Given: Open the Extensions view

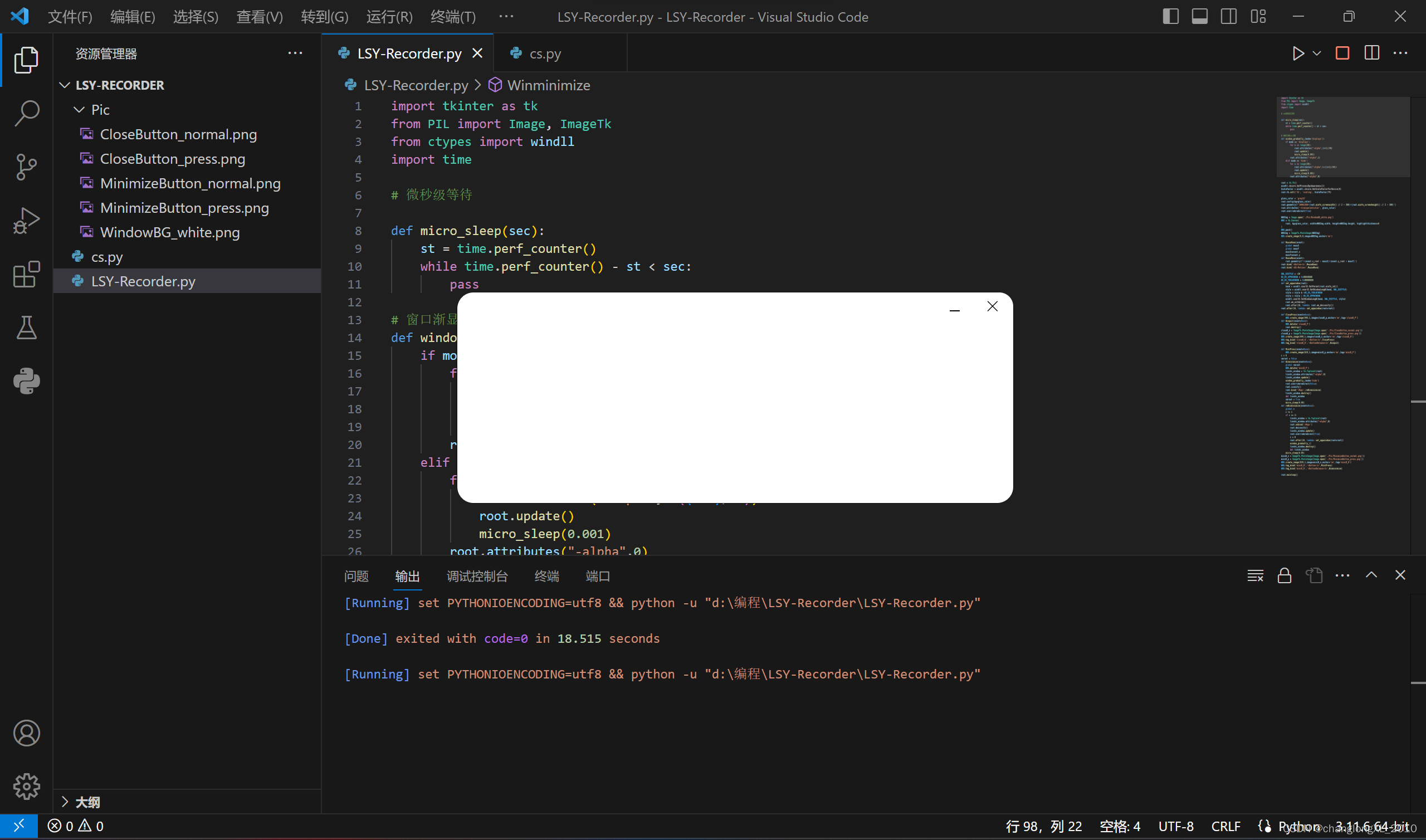Looking at the screenshot, I should [x=26, y=275].
